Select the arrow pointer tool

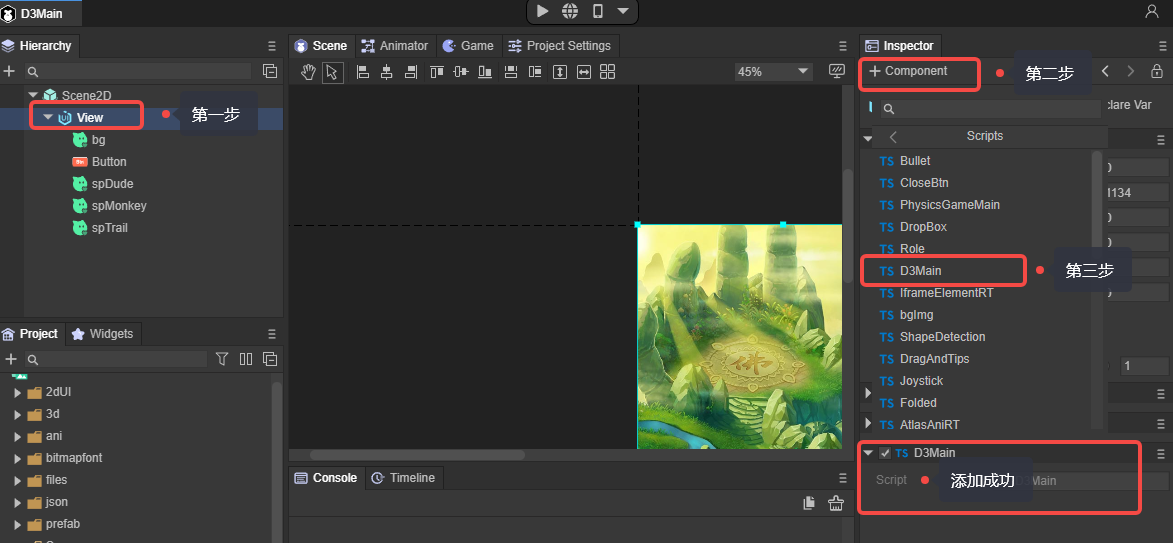click(x=333, y=72)
